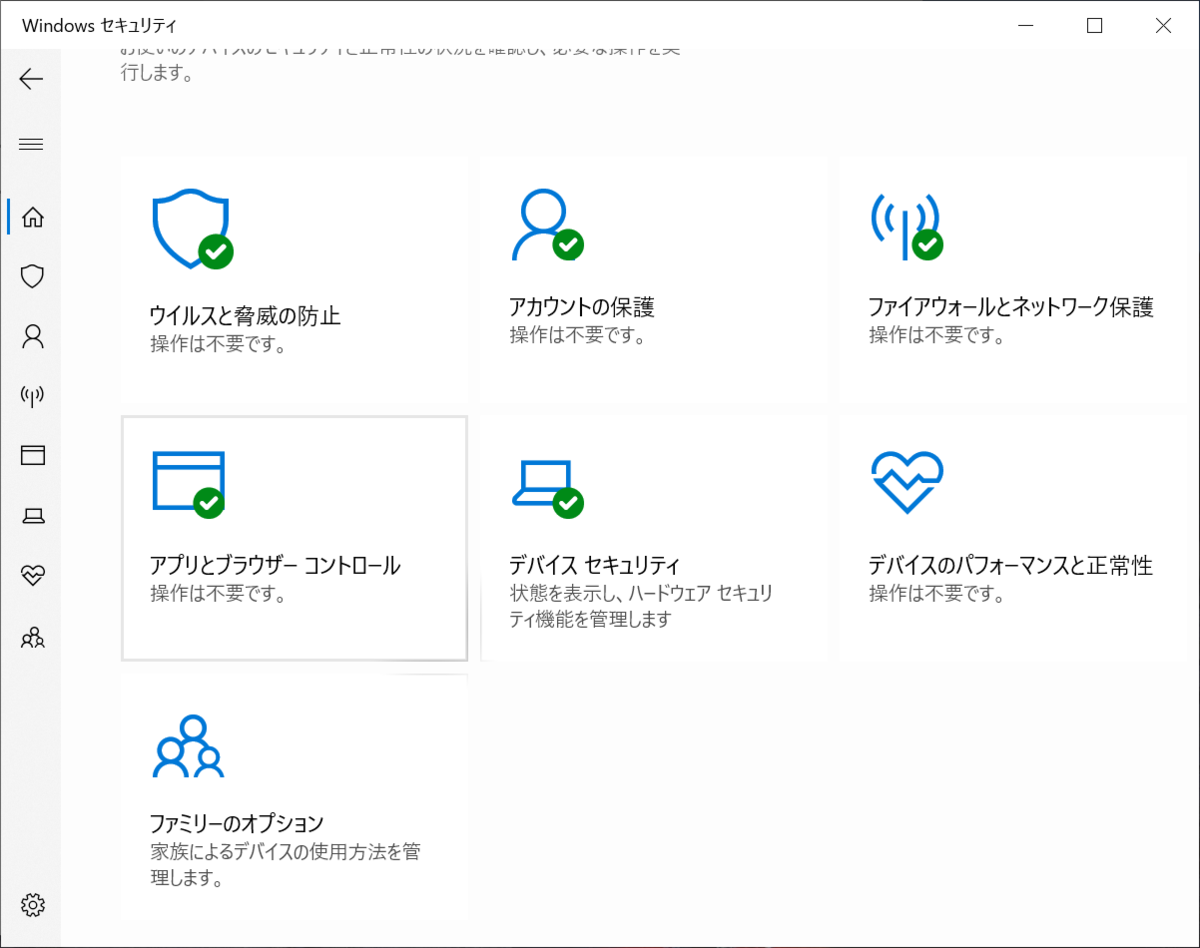1200x948 pixels.
Task: Maximize the Windows Security window
Action: coord(1094,25)
